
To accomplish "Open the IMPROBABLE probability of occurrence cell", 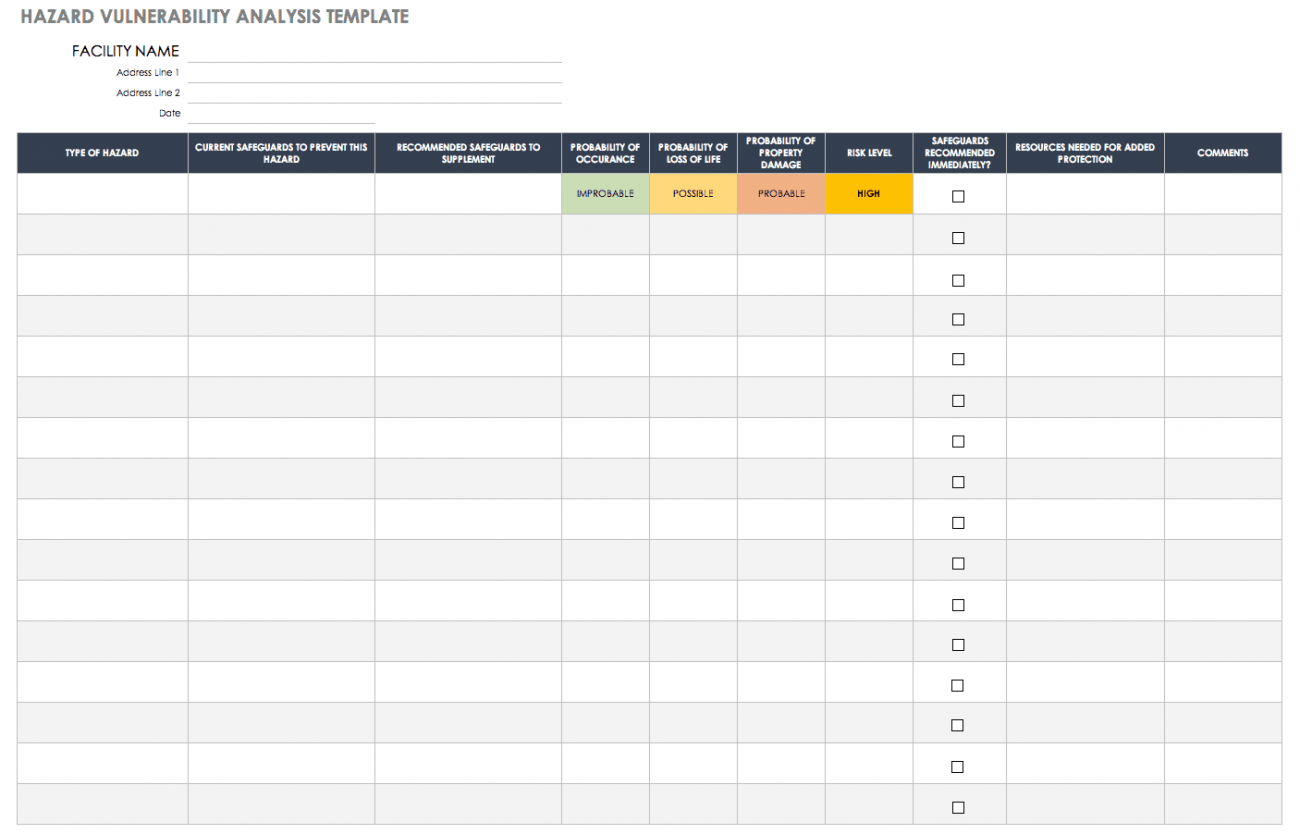I will click(605, 194).
